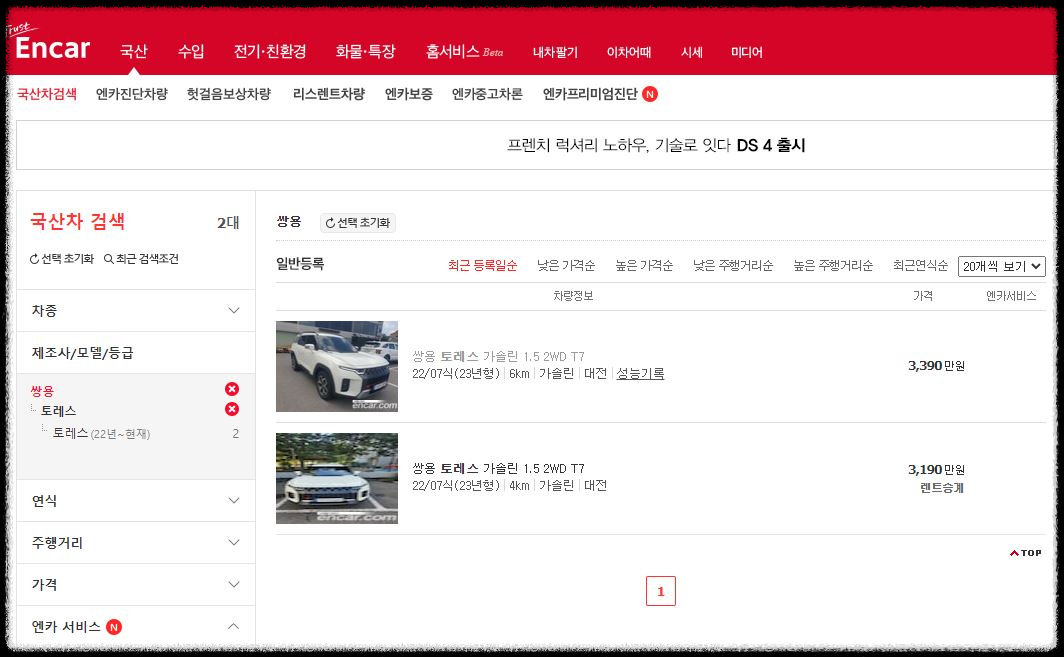Sort listings by 낮은 주행거리순
Screen dimensions: 1064x657
pos(733,265)
